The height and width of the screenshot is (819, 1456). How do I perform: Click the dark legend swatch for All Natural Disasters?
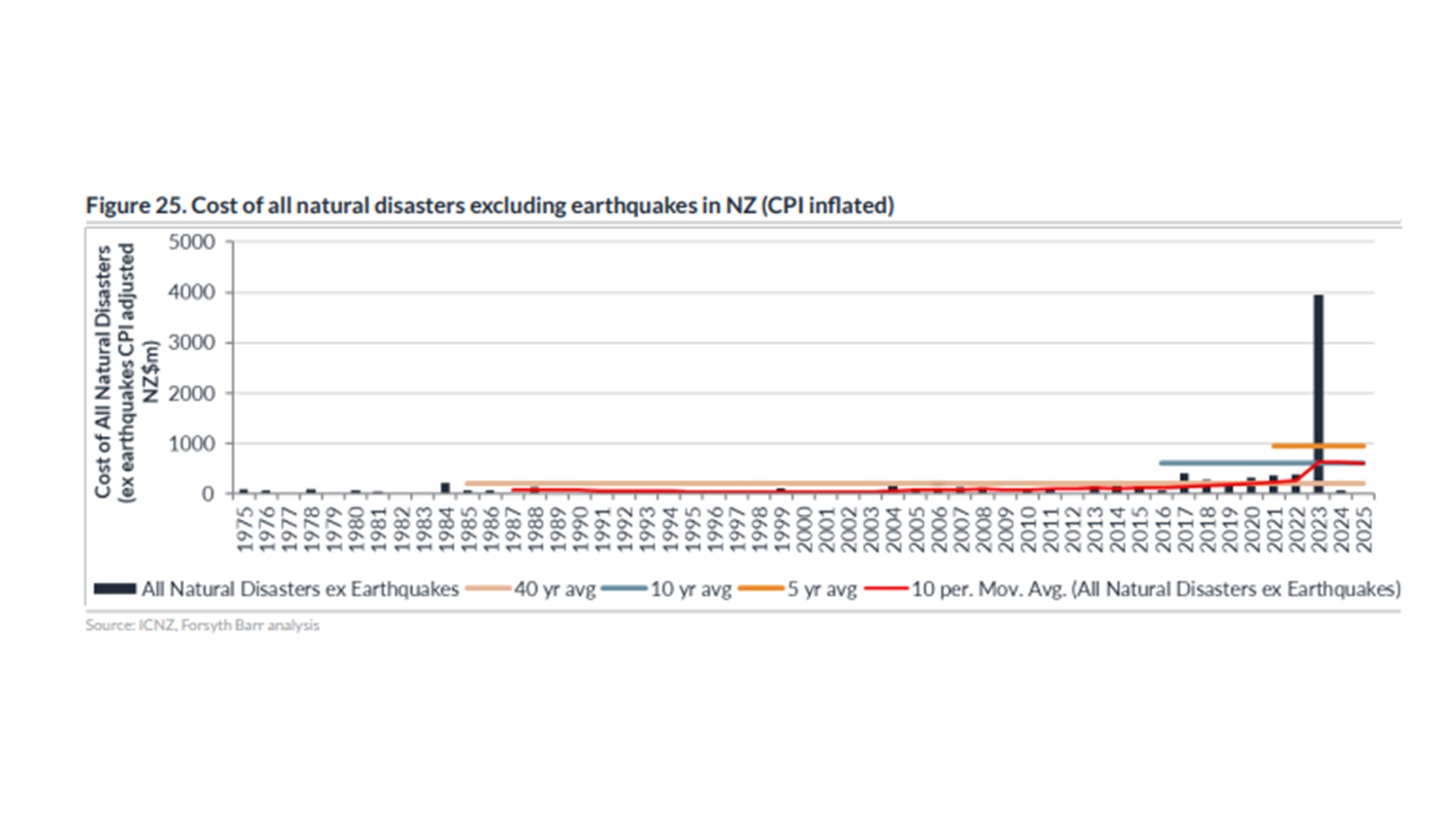click(x=115, y=589)
